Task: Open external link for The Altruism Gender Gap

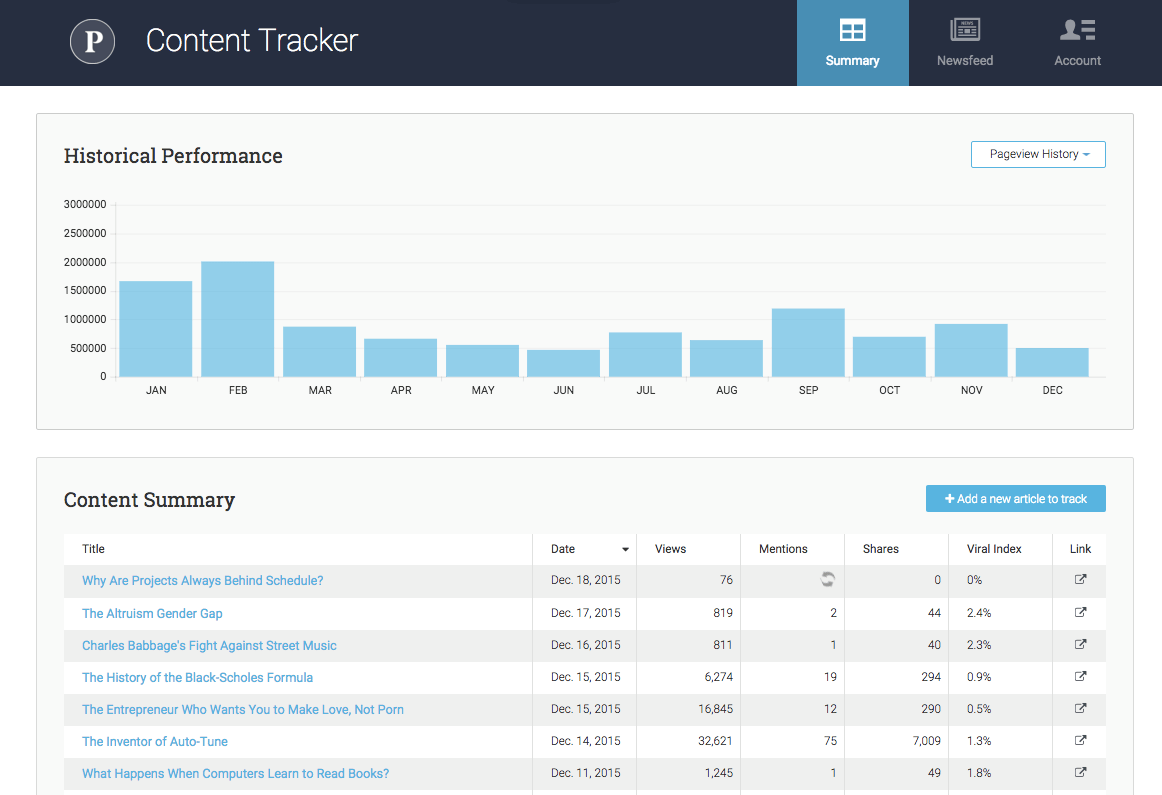Action: click(x=1080, y=612)
